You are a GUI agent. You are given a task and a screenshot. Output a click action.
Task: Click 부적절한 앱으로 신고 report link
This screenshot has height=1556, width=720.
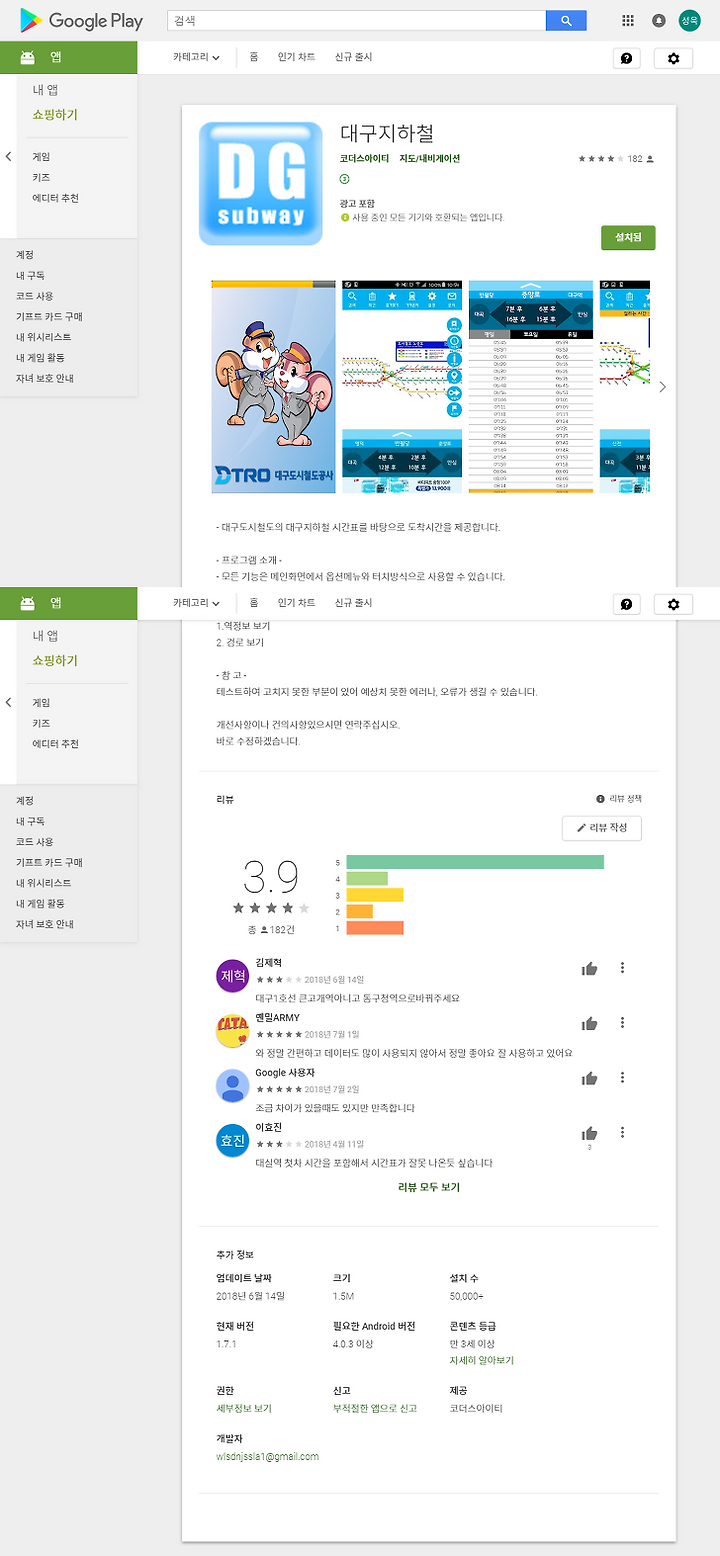click(375, 1408)
